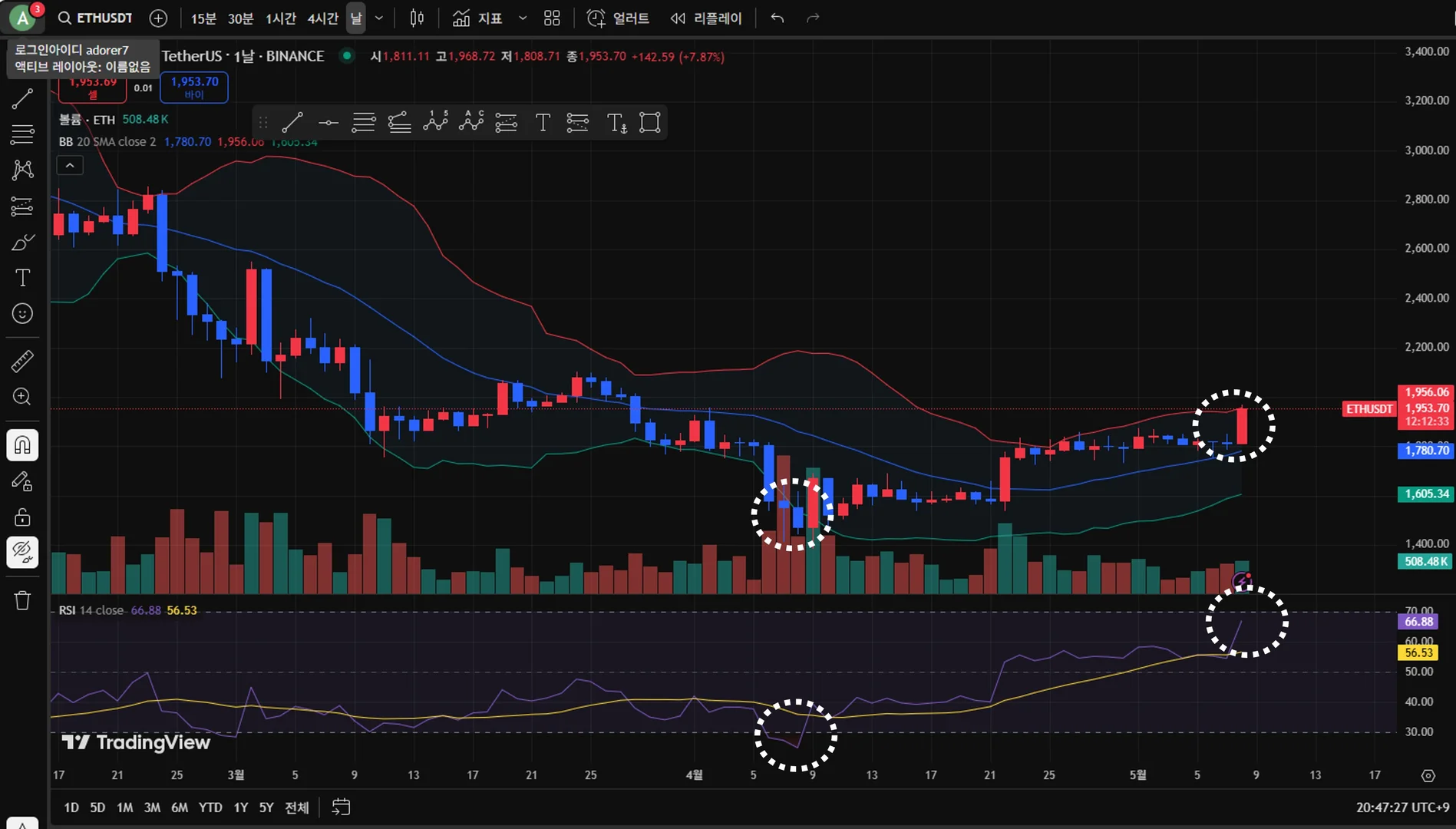This screenshot has width=1456, height=829.
Task: Click the add symbol plus icon
Action: pyautogui.click(x=158, y=18)
